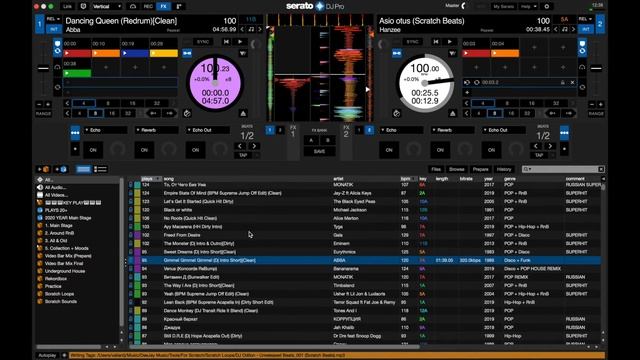Open the Browse panel tab
Image resolution: width=640 pixels, height=360 pixels.
click(x=457, y=169)
